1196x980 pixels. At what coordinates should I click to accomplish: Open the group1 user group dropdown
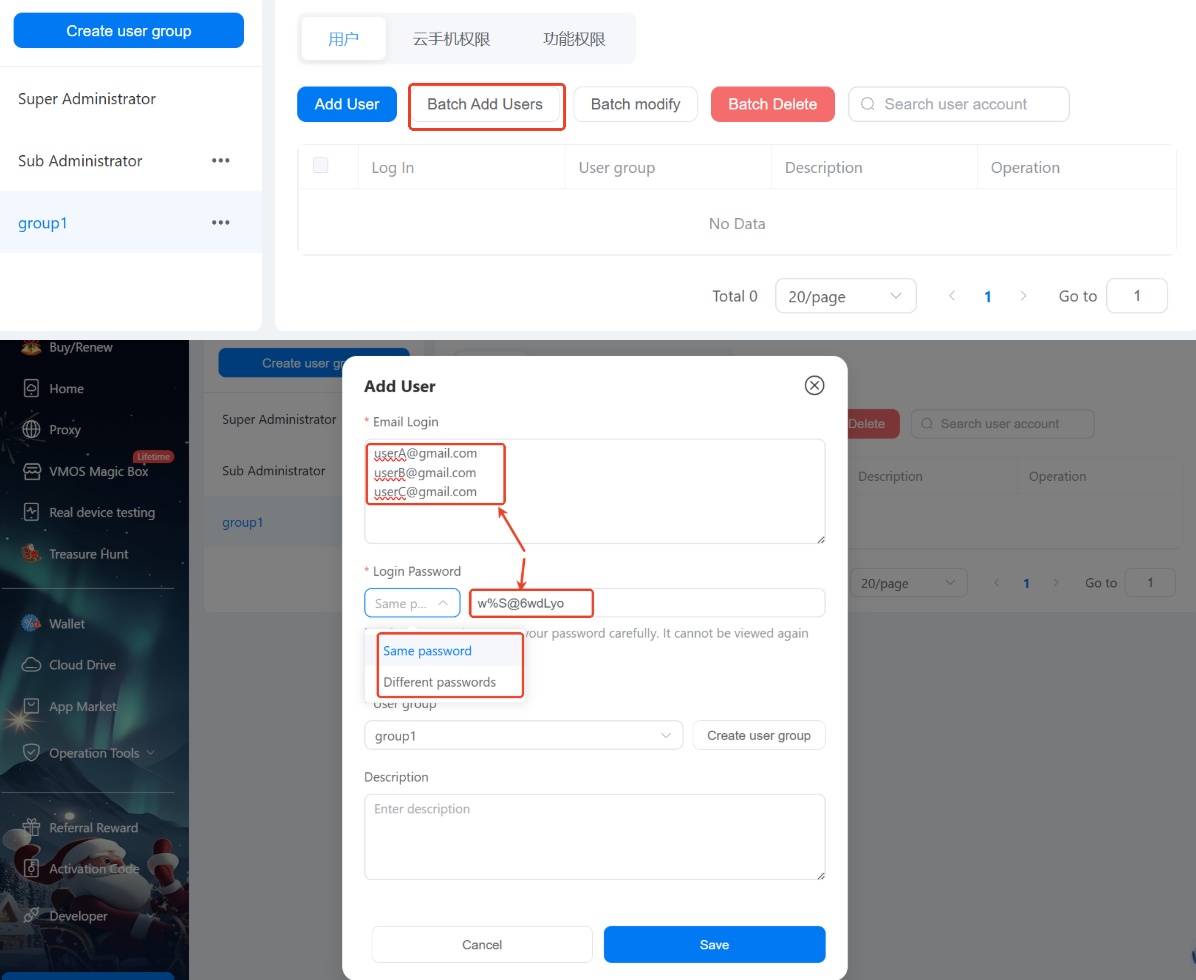point(523,736)
